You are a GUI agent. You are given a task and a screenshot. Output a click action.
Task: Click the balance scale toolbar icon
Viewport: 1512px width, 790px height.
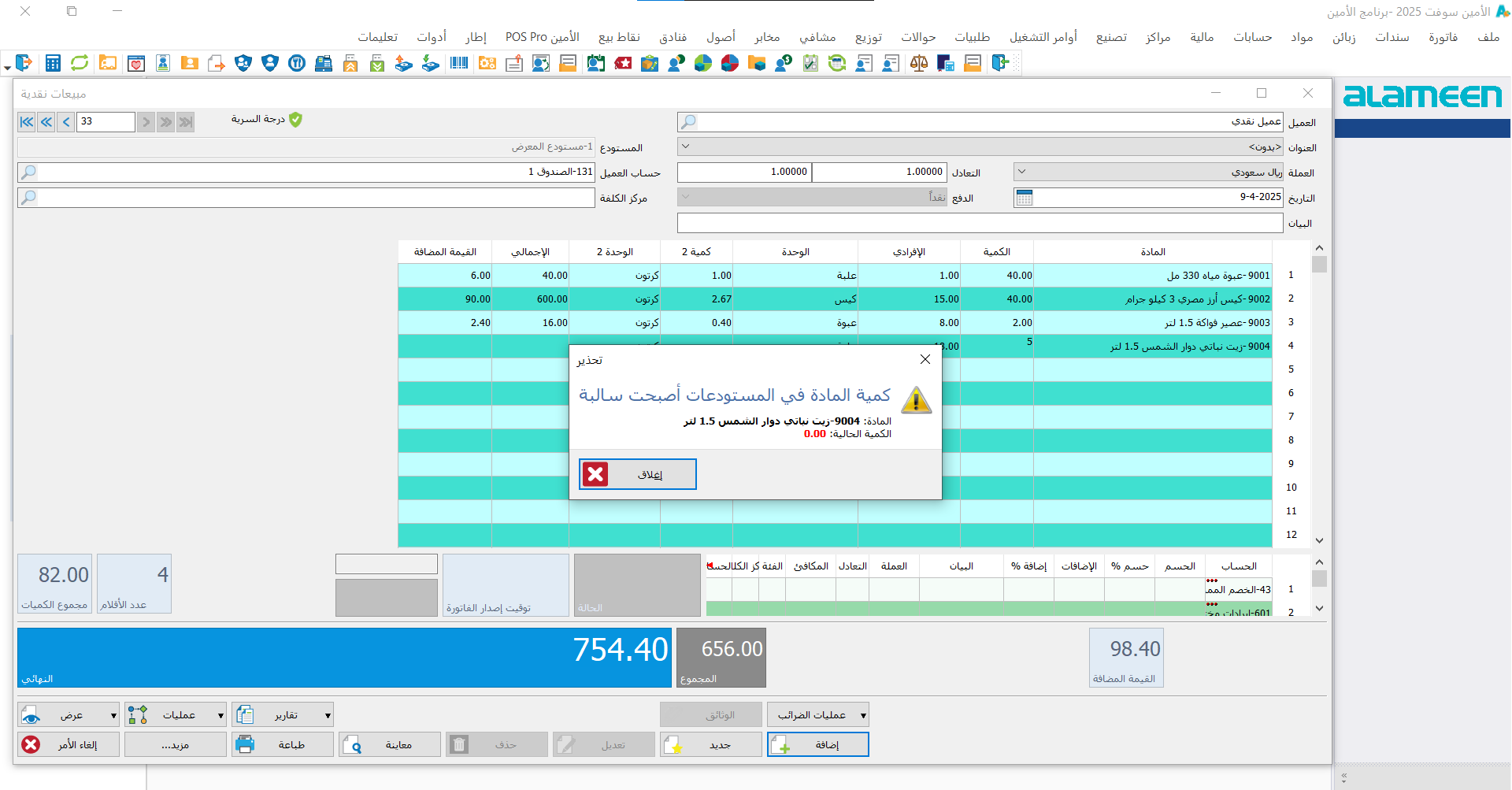tap(918, 63)
